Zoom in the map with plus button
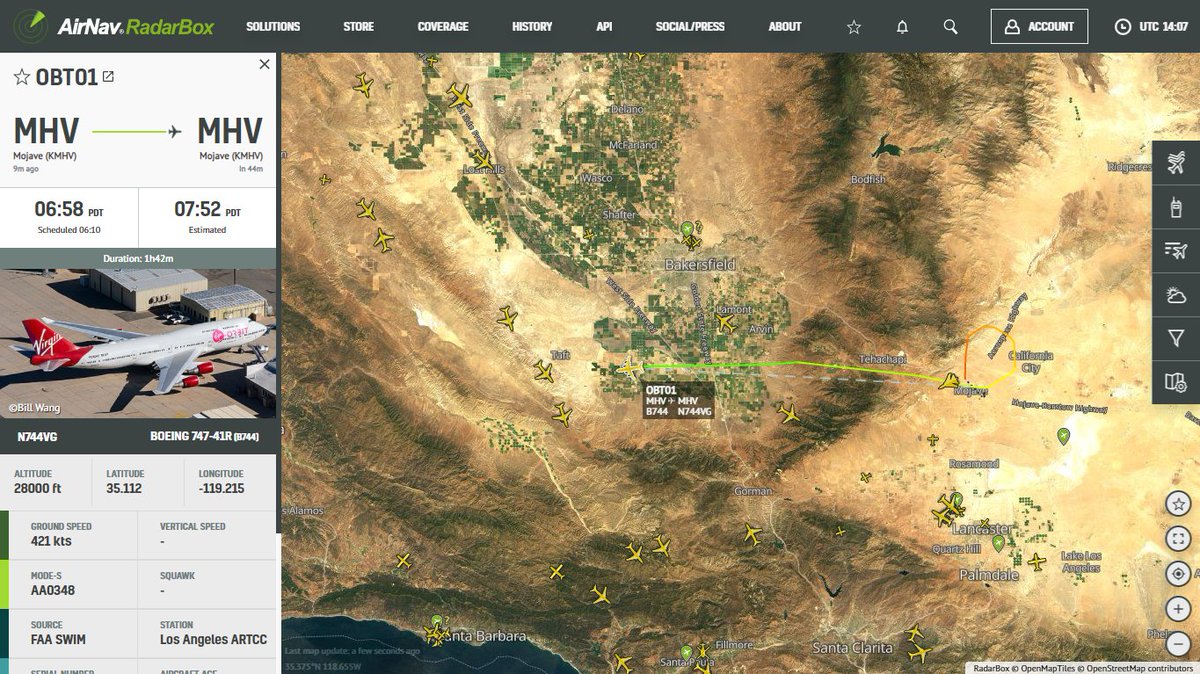This screenshot has width=1200, height=674. click(x=1178, y=609)
